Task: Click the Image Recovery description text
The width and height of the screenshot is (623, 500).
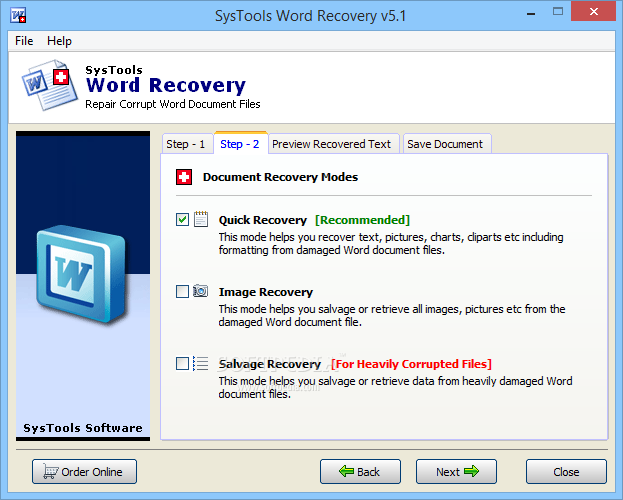Action: (x=392, y=315)
